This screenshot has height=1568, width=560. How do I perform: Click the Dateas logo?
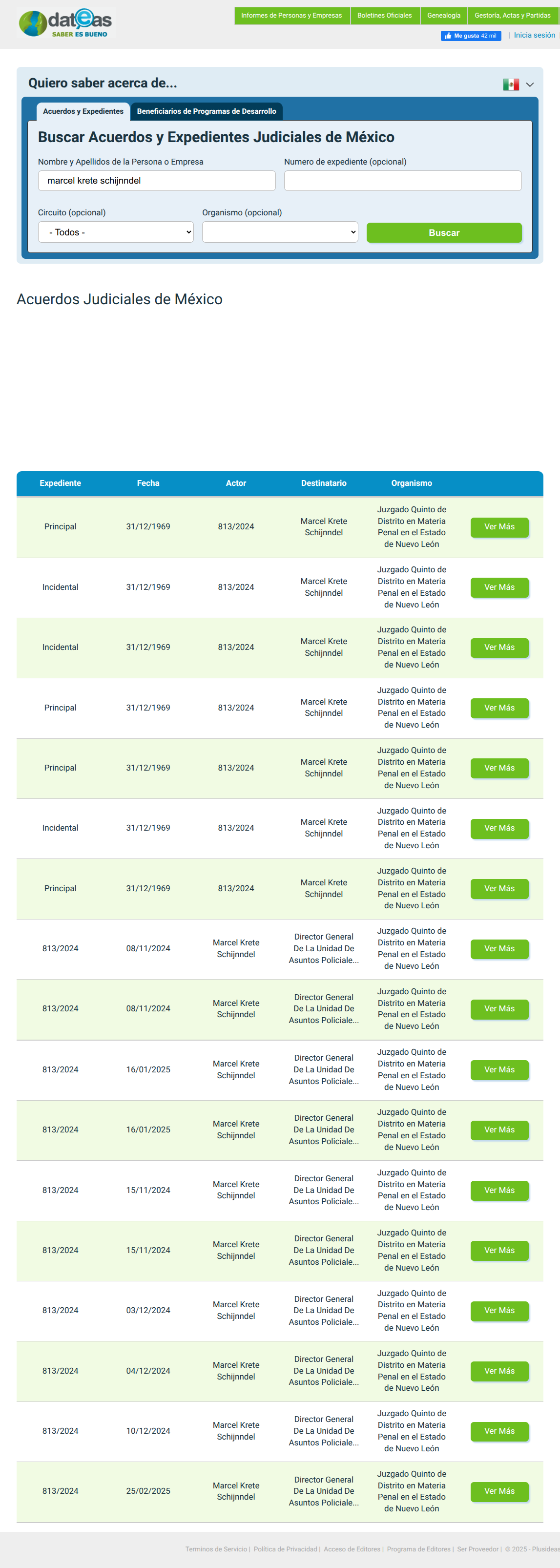pyautogui.click(x=66, y=23)
